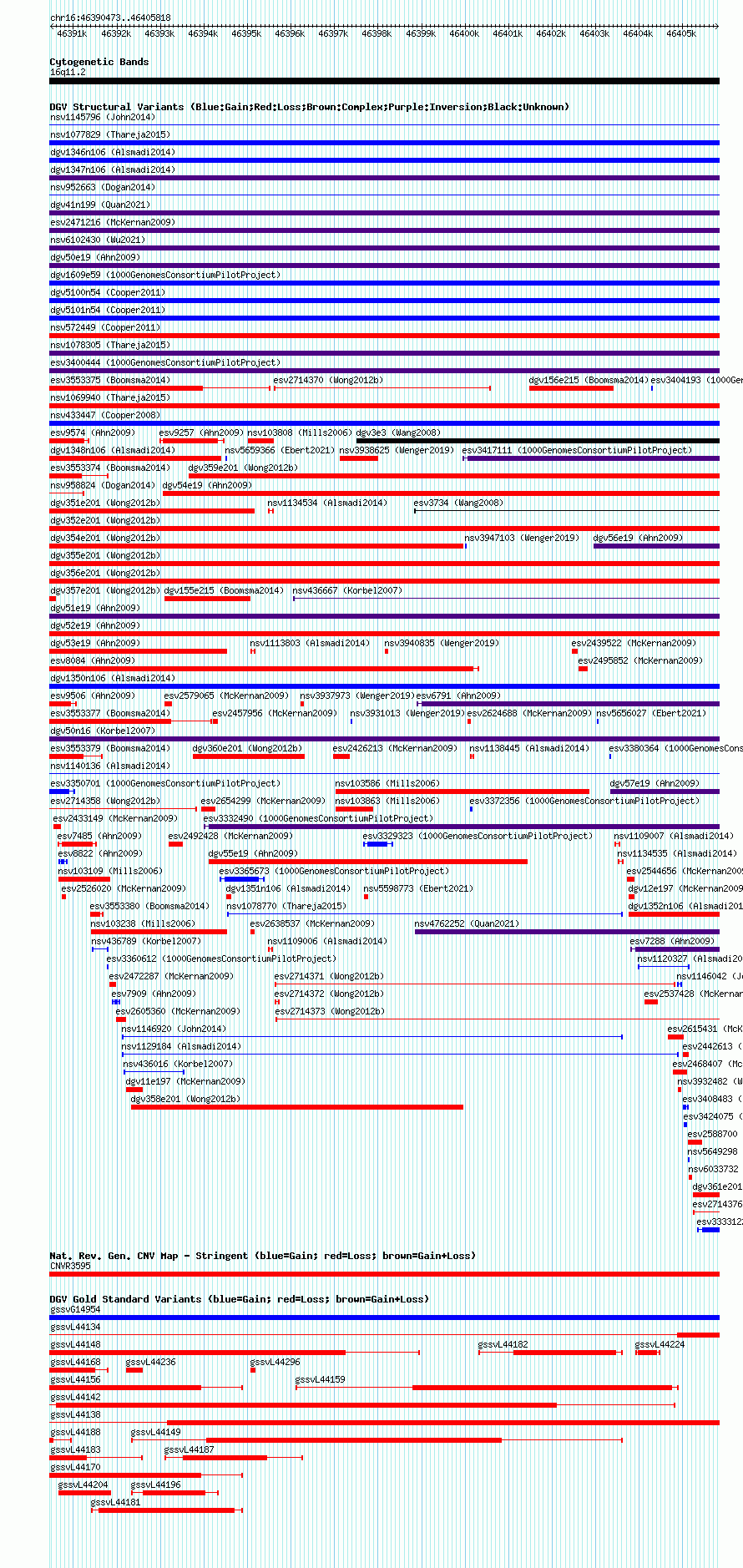Click the 16q11.2 band label
The width and height of the screenshot is (743, 1568).
(68, 72)
